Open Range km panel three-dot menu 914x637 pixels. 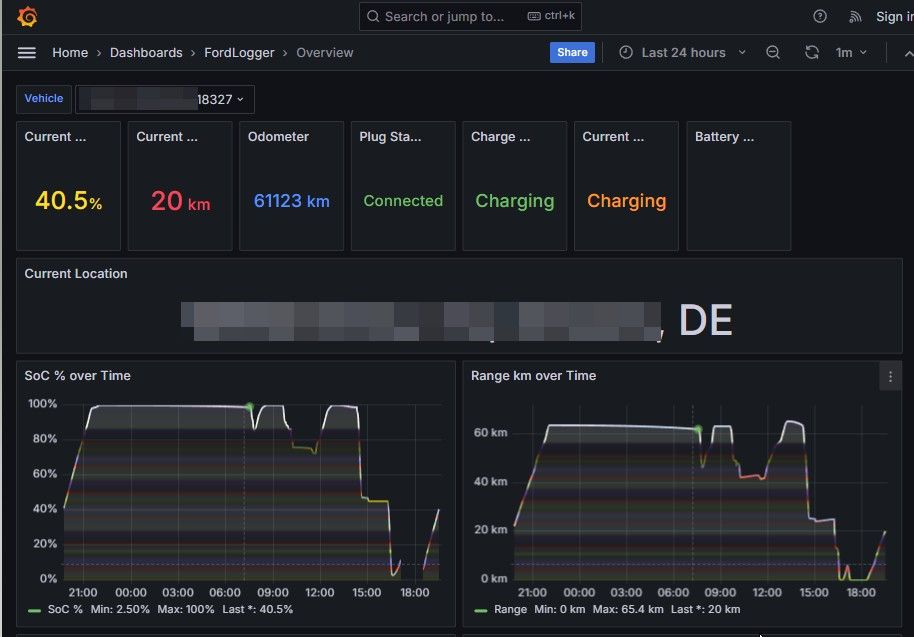890,377
